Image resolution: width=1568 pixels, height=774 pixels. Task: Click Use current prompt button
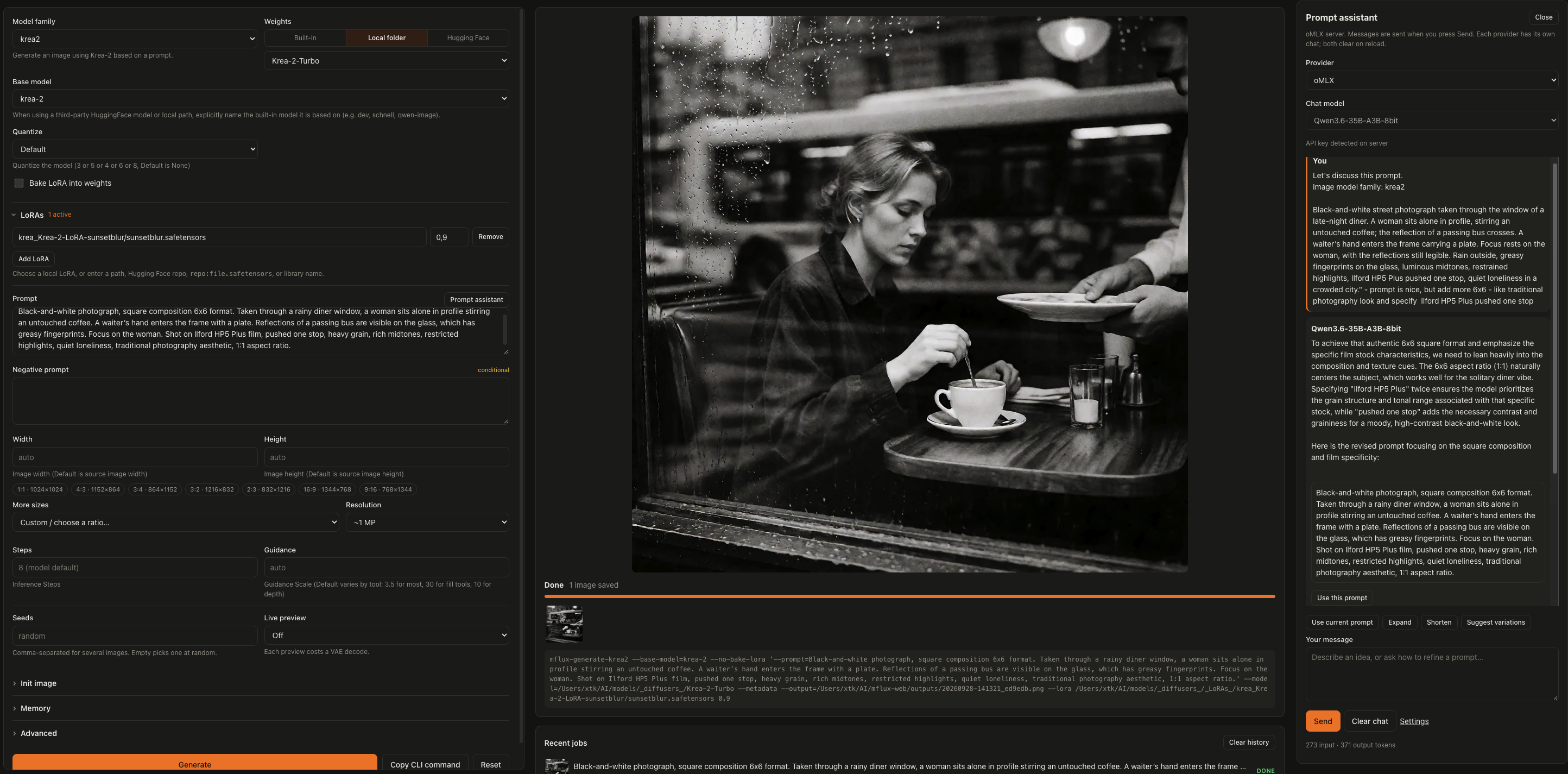pos(1342,622)
